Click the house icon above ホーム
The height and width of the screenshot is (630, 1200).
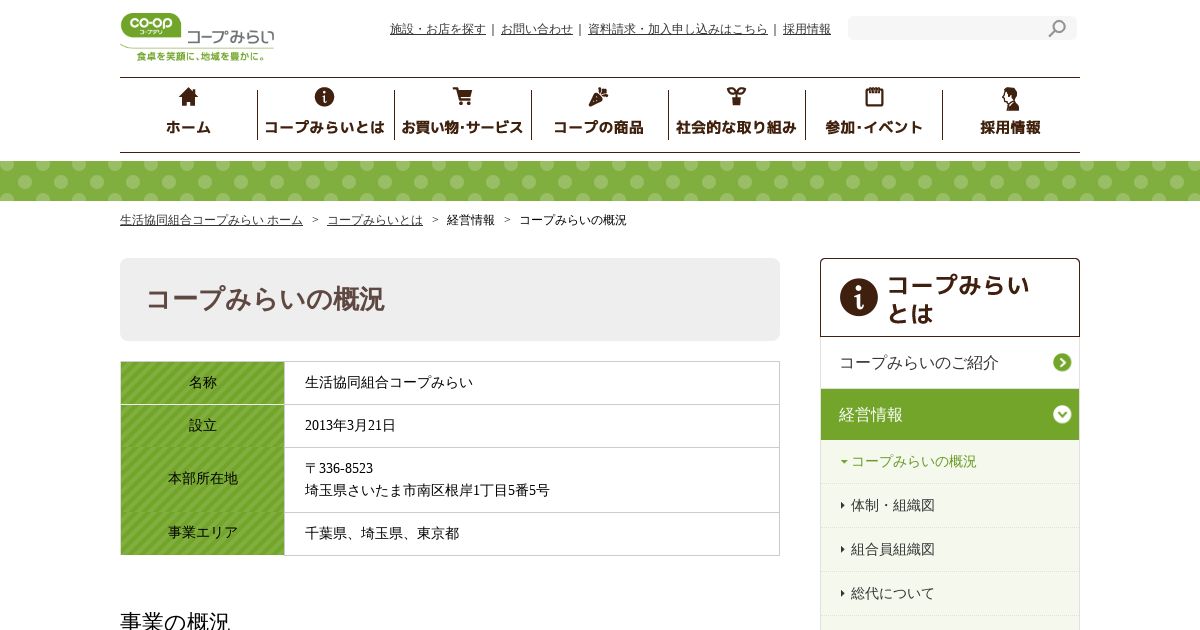tap(188, 97)
